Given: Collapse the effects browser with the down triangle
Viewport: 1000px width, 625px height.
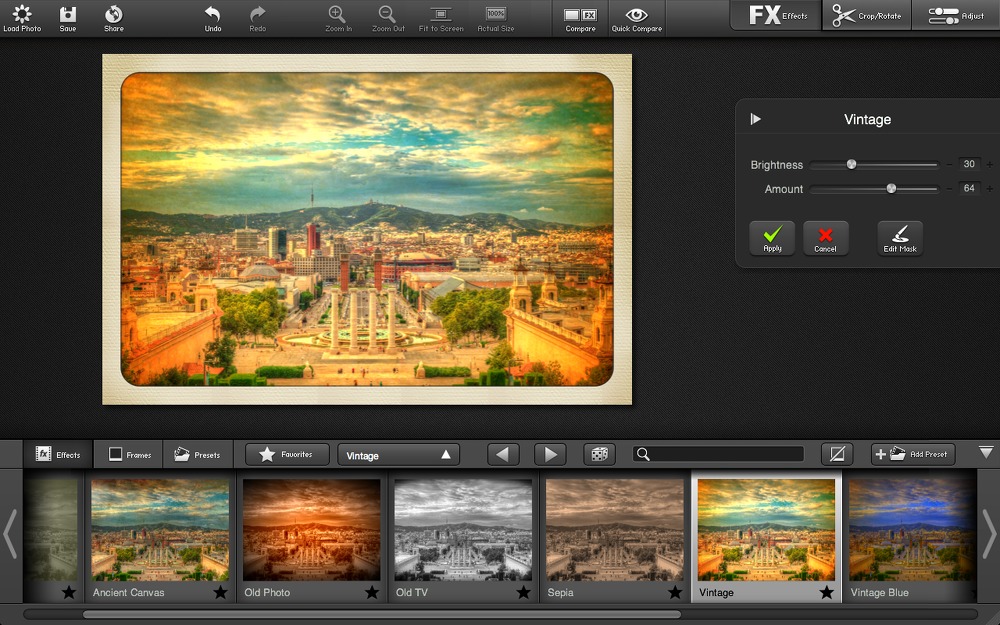Looking at the screenshot, I should pyautogui.click(x=986, y=452).
